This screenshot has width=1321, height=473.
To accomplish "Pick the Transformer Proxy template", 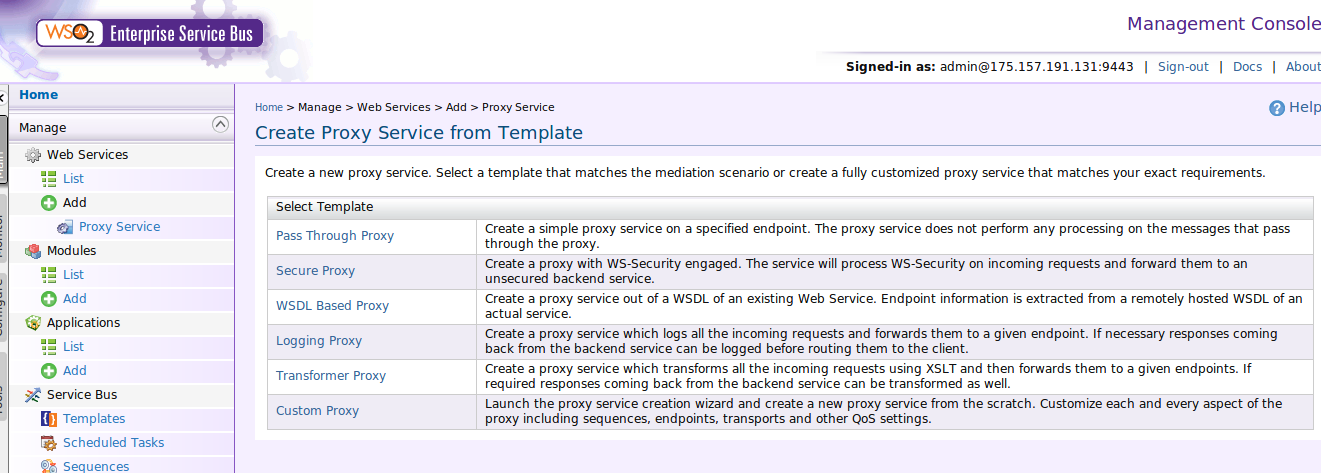I will click(x=331, y=376).
